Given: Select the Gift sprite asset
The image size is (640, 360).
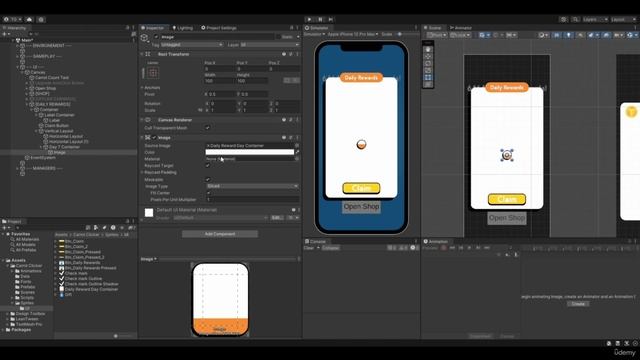Looking at the screenshot, I should pyautogui.click(x=68, y=294).
